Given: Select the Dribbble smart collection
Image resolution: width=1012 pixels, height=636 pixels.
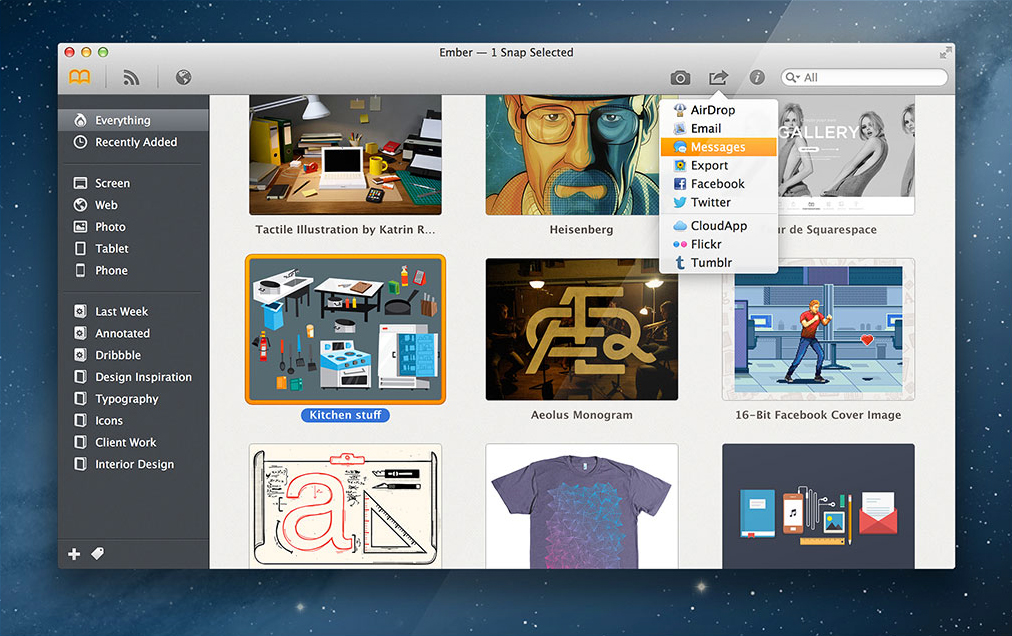Looking at the screenshot, I should click(133, 355).
